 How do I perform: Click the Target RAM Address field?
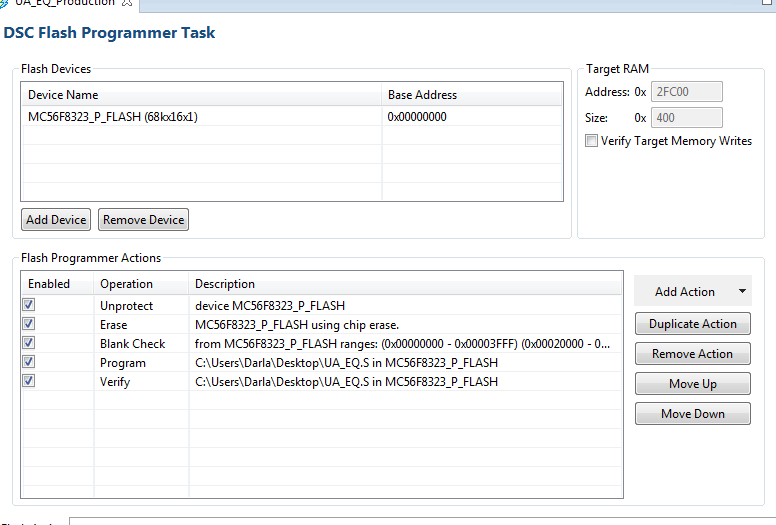686,92
